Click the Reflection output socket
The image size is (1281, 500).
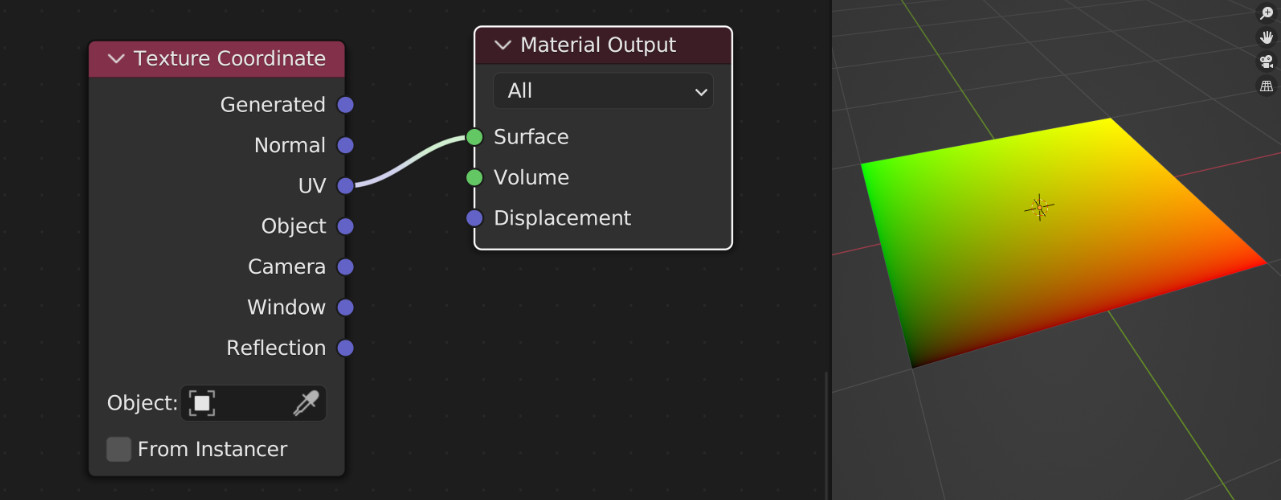345,348
